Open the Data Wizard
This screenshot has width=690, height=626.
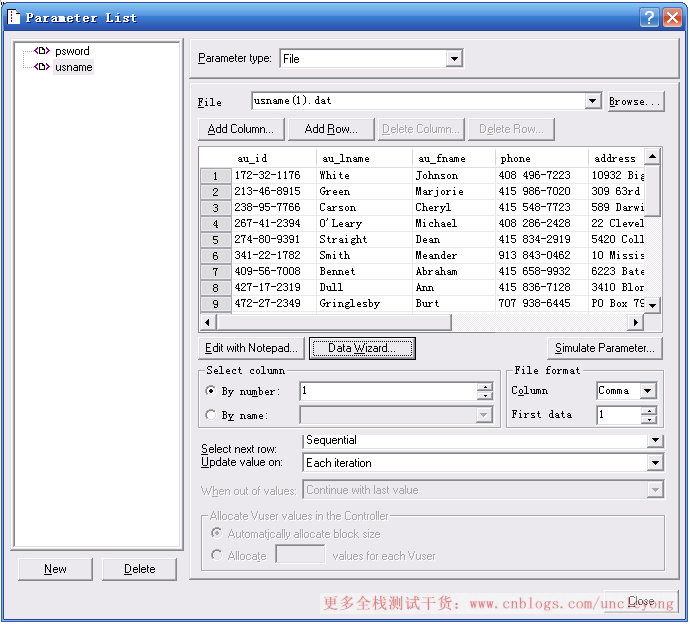362,348
